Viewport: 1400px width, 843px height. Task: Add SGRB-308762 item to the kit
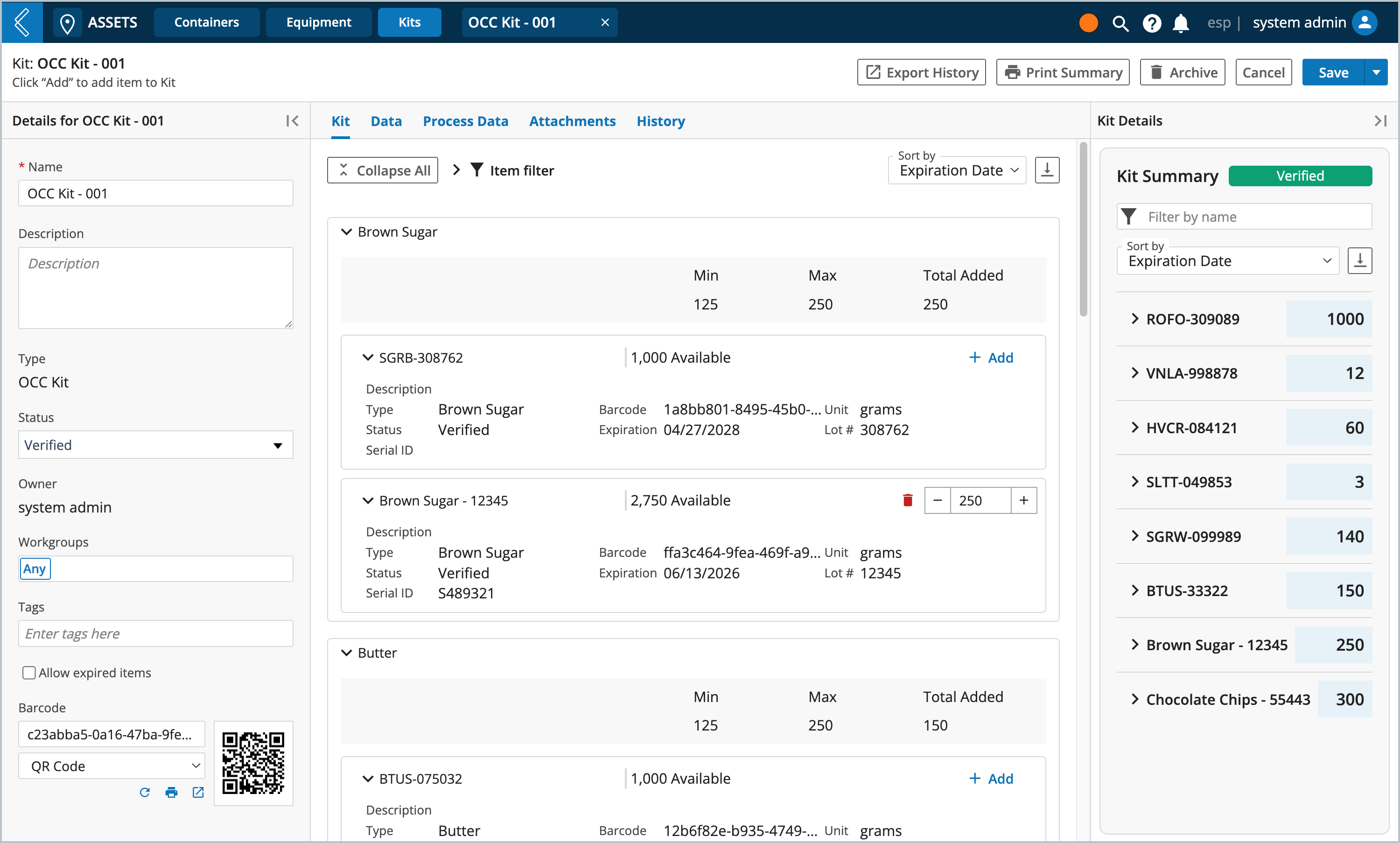click(x=991, y=357)
